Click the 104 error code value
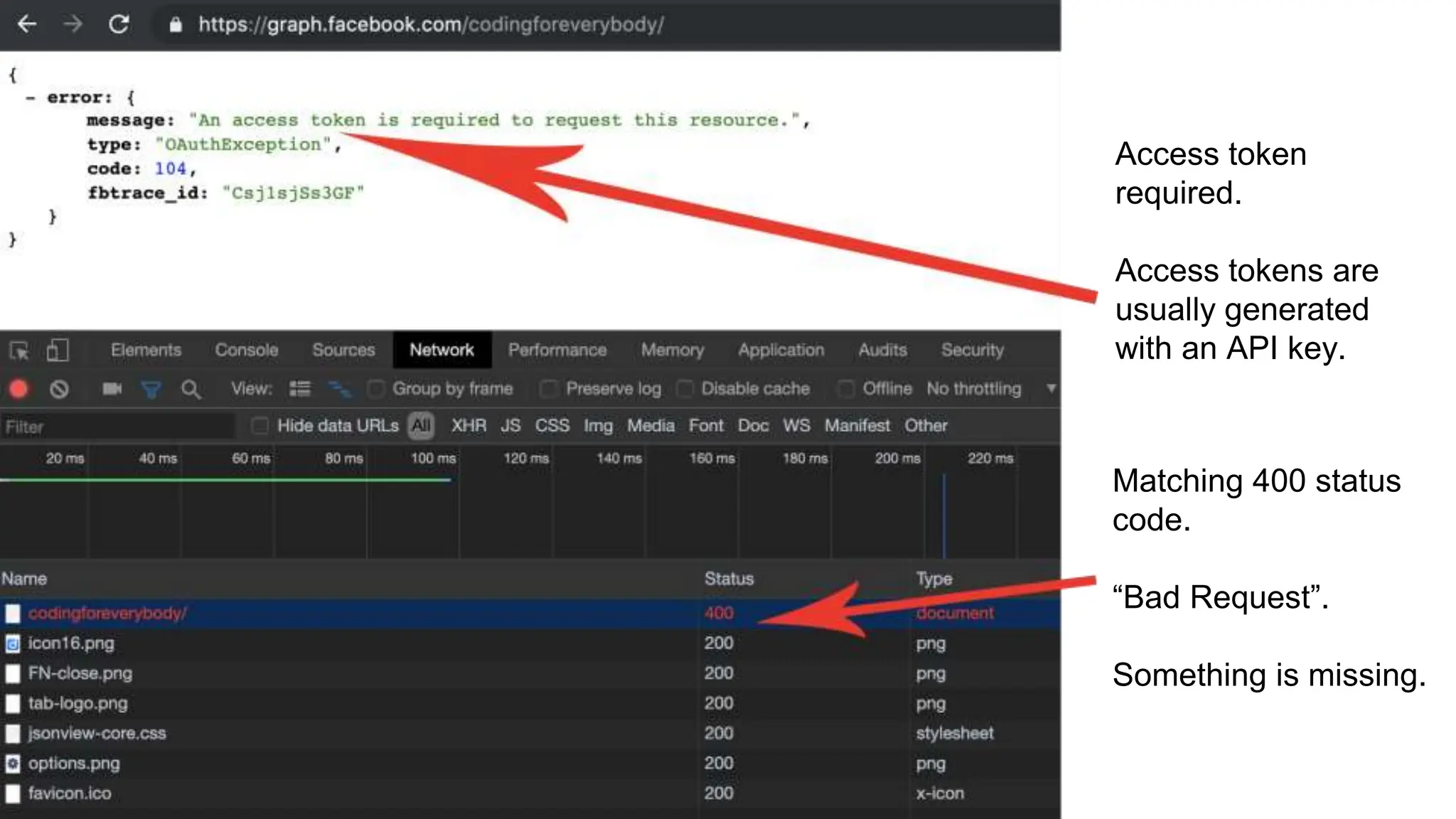The width and height of the screenshot is (1456, 819). click(x=171, y=169)
